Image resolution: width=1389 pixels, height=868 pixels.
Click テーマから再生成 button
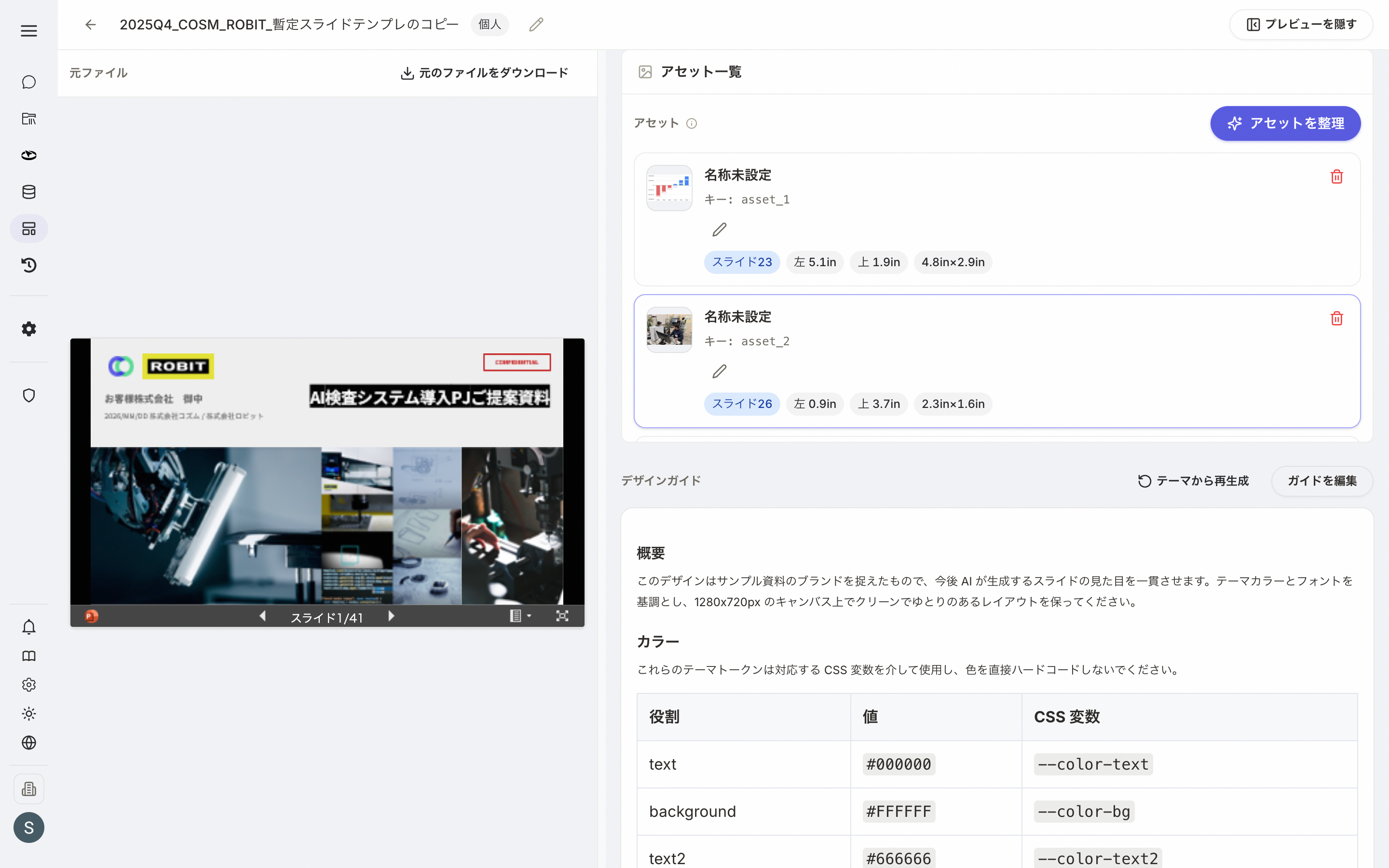tap(1193, 481)
